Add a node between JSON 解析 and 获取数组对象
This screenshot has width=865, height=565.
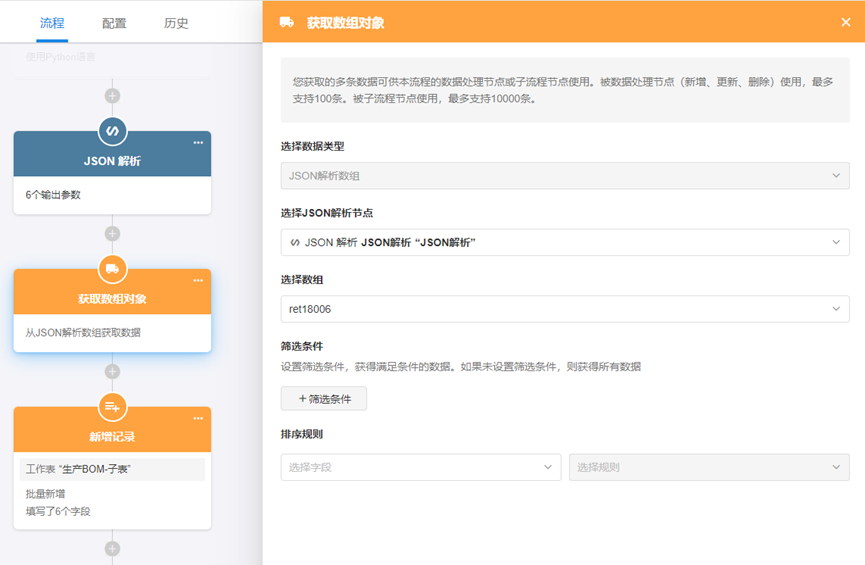pos(112,234)
